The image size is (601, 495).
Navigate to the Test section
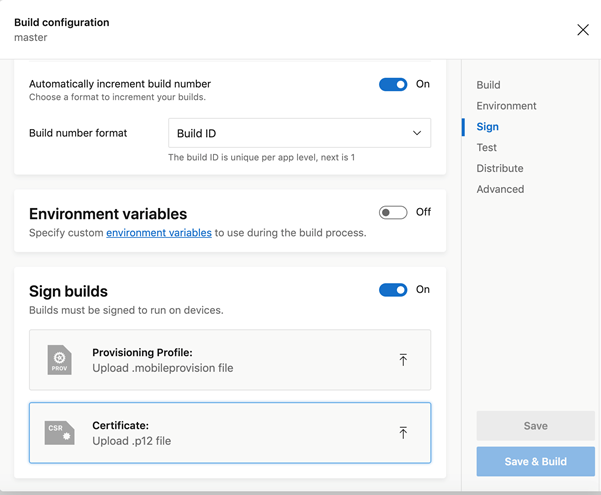click(486, 148)
